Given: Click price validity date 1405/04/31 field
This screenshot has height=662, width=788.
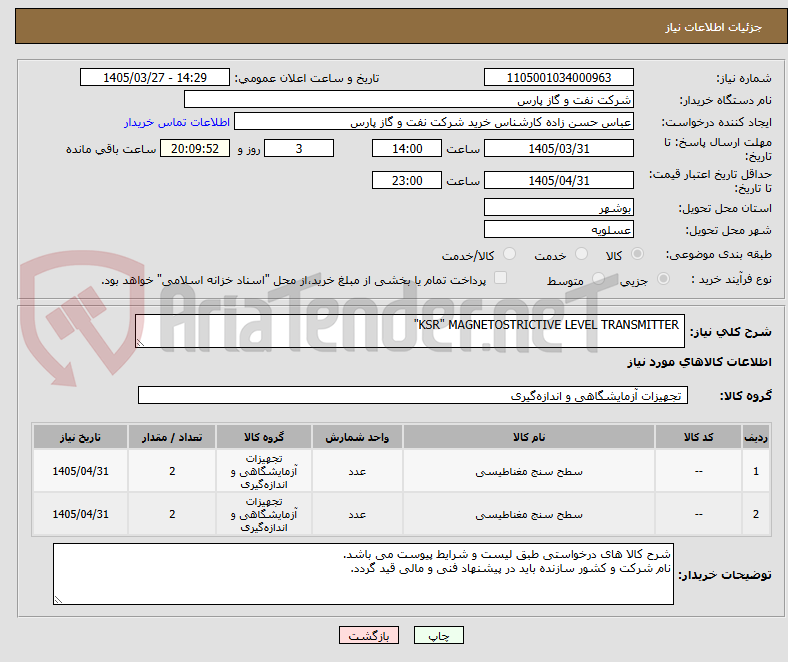Looking at the screenshot, I should pyautogui.click(x=558, y=180).
